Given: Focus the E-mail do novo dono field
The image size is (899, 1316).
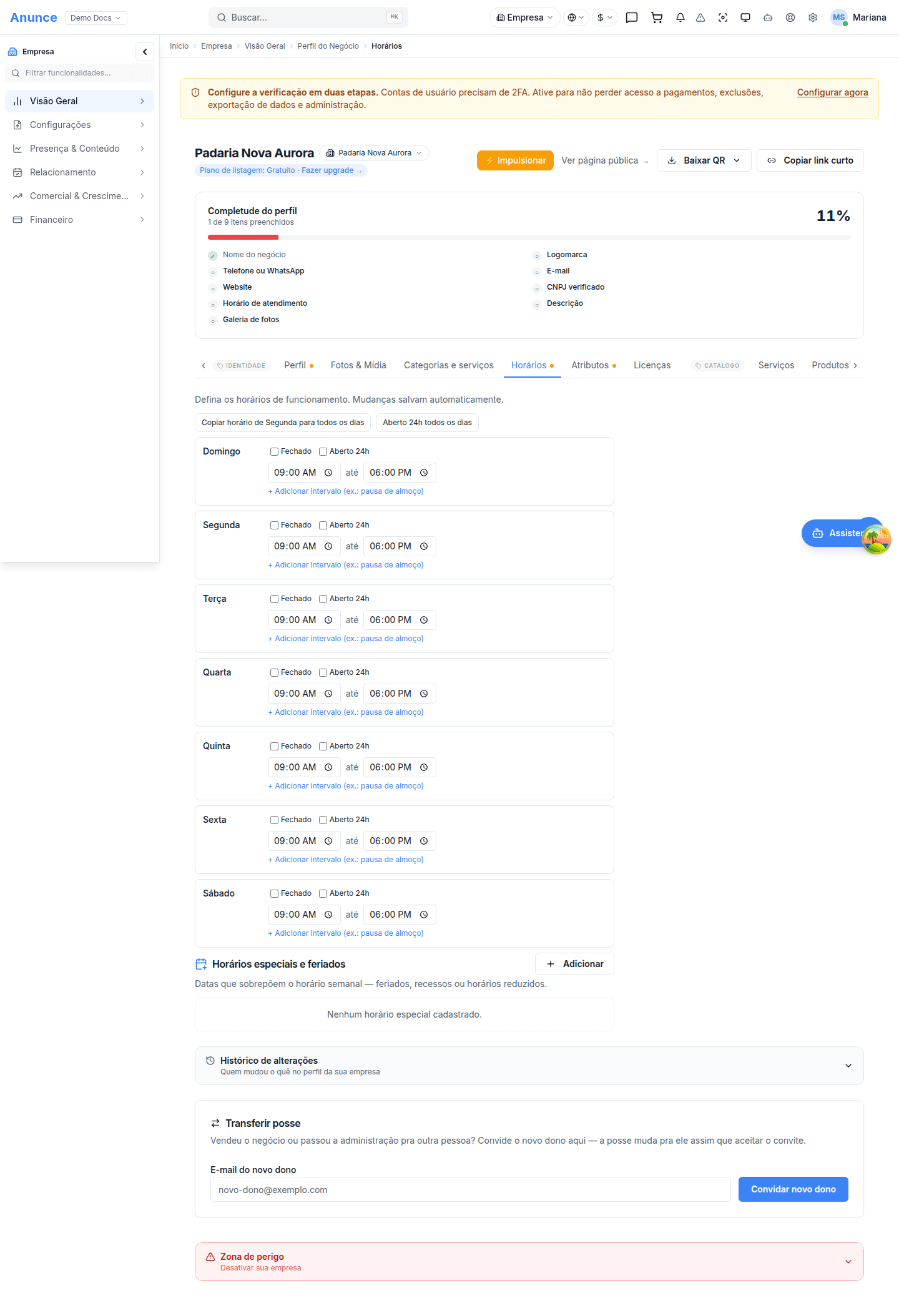Looking at the screenshot, I should point(470,1189).
